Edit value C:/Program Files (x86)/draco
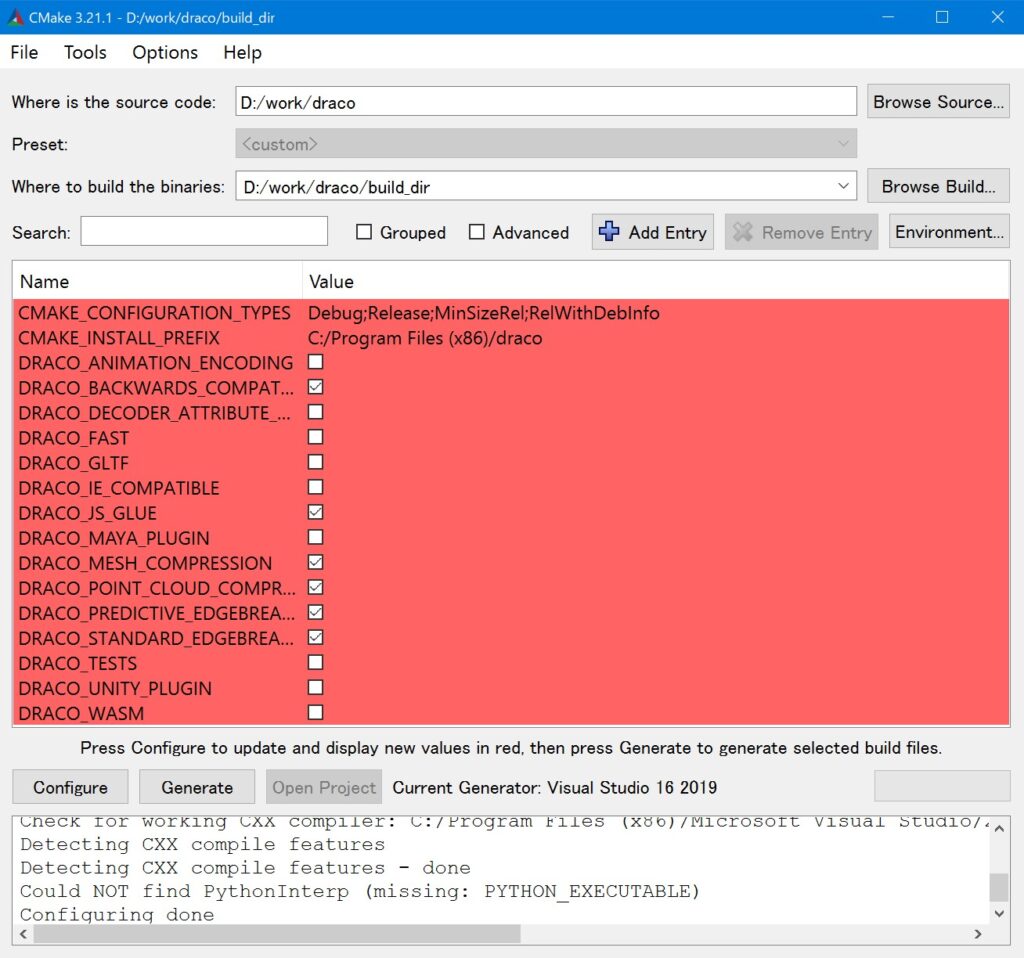Screen dimensions: 1024x958 [424, 338]
